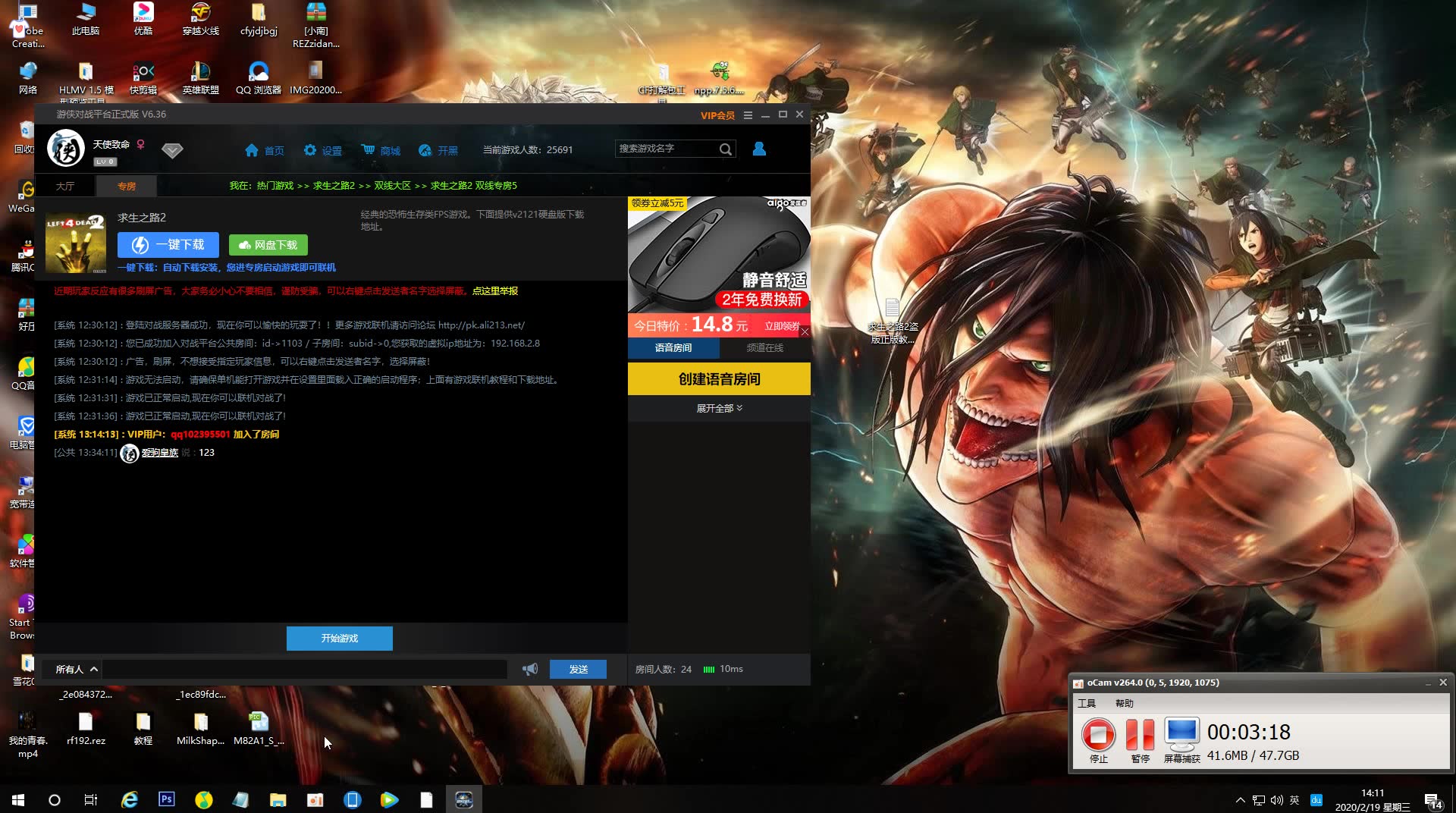The width and height of the screenshot is (1456, 813).
Task: Click the yellow 创建语音房间 button
Action: pos(719,379)
